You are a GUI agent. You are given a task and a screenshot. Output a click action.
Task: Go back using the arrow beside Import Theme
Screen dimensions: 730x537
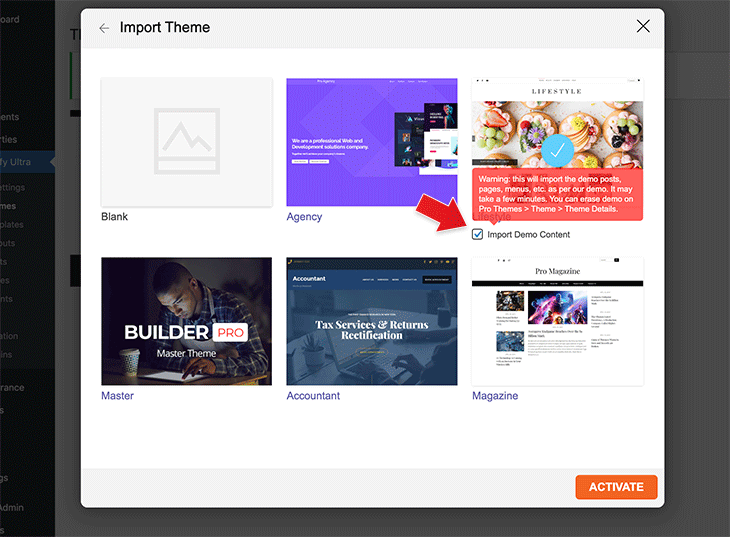[x=104, y=28]
